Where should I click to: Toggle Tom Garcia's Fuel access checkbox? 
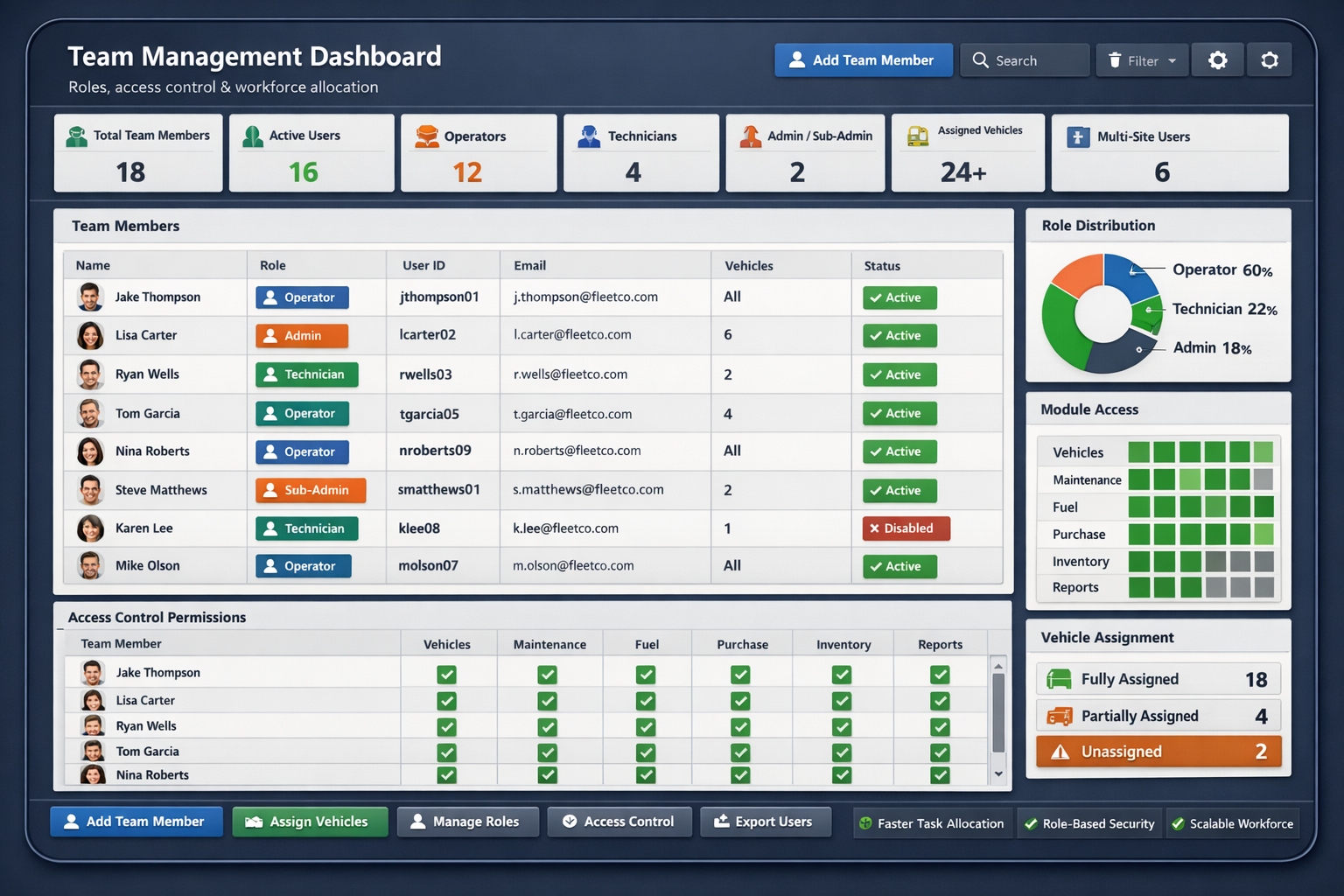coord(645,752)
